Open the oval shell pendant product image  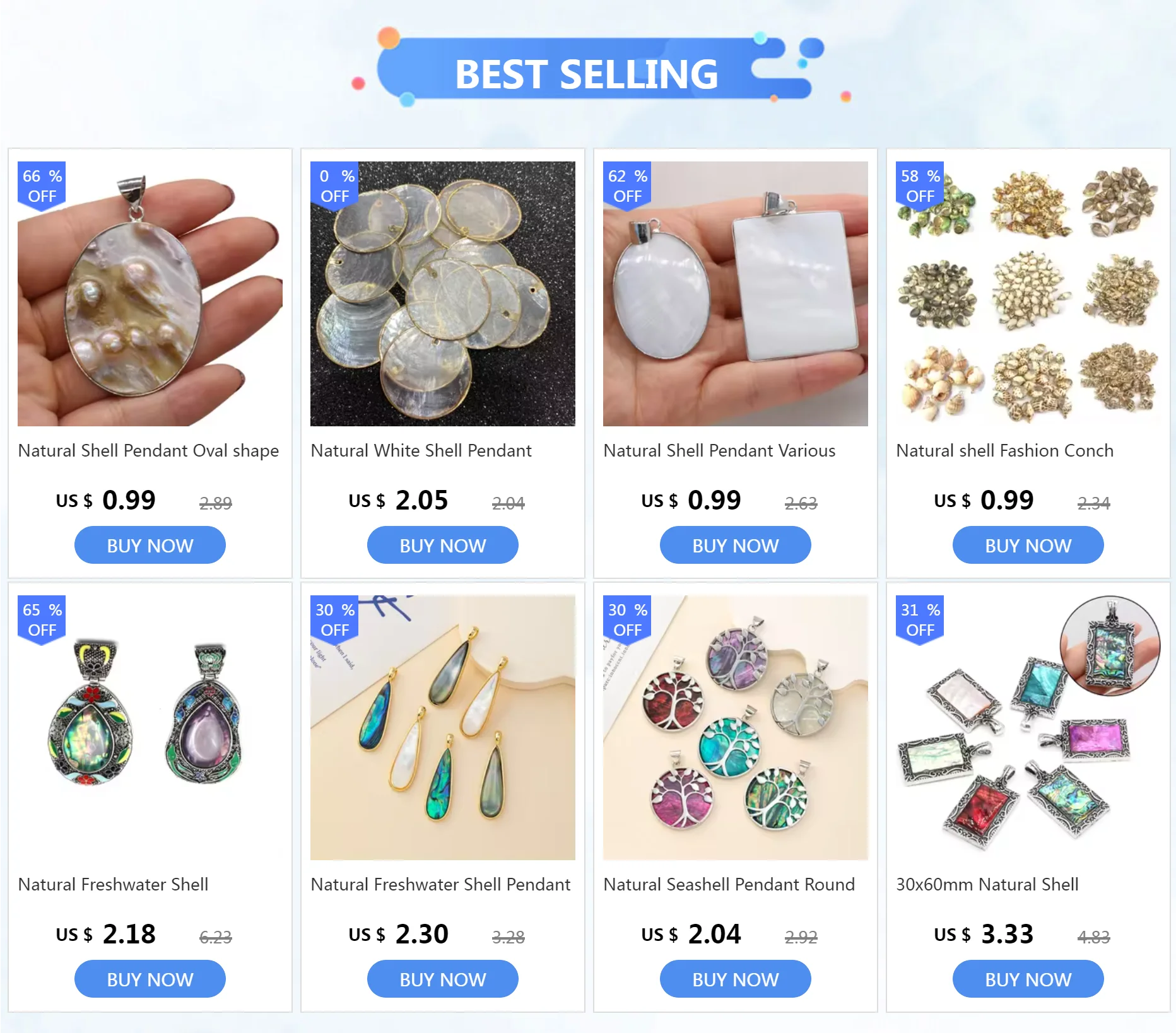click(150, 294)
